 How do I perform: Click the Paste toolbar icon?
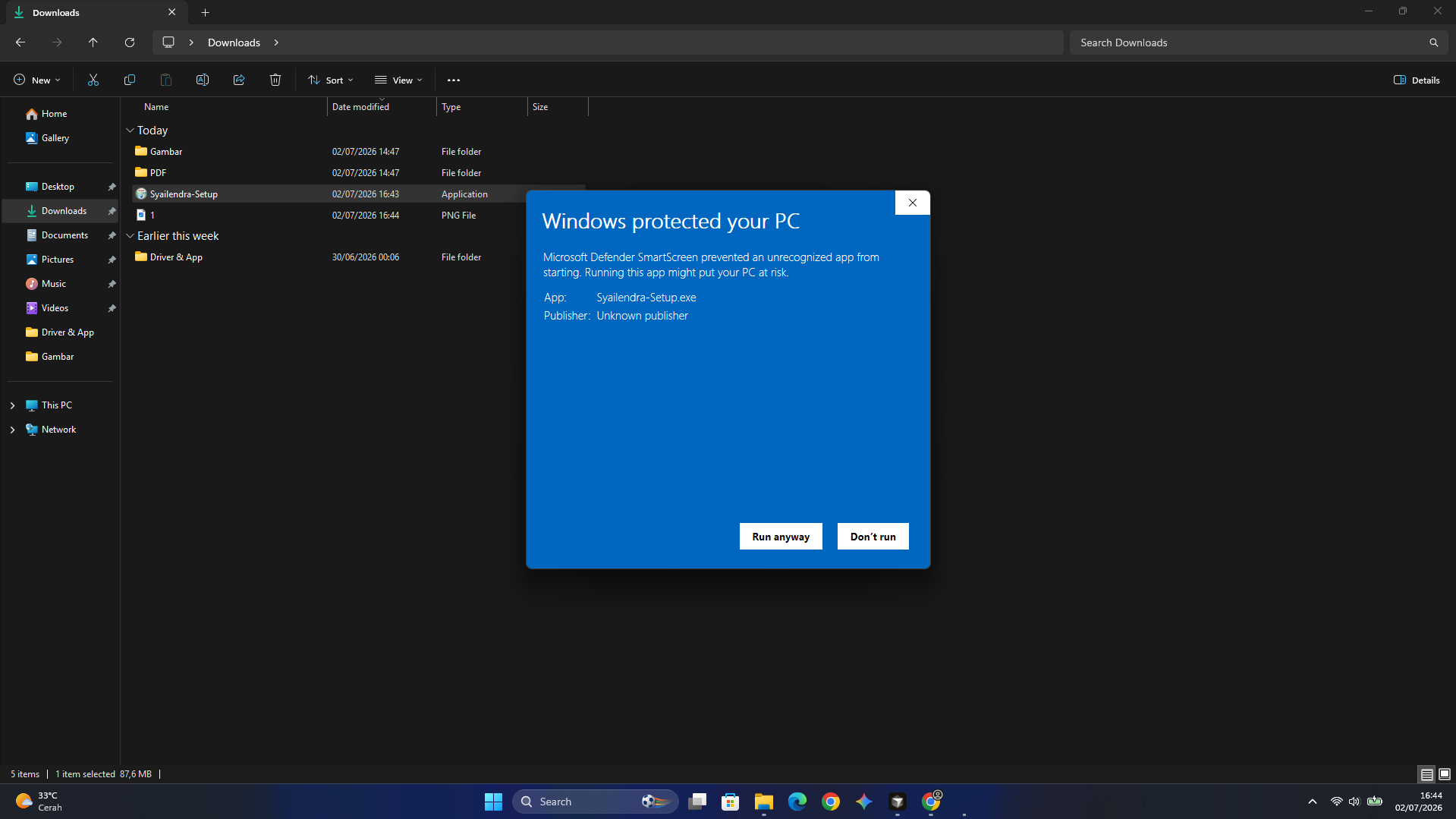click(x=166, y=80)
